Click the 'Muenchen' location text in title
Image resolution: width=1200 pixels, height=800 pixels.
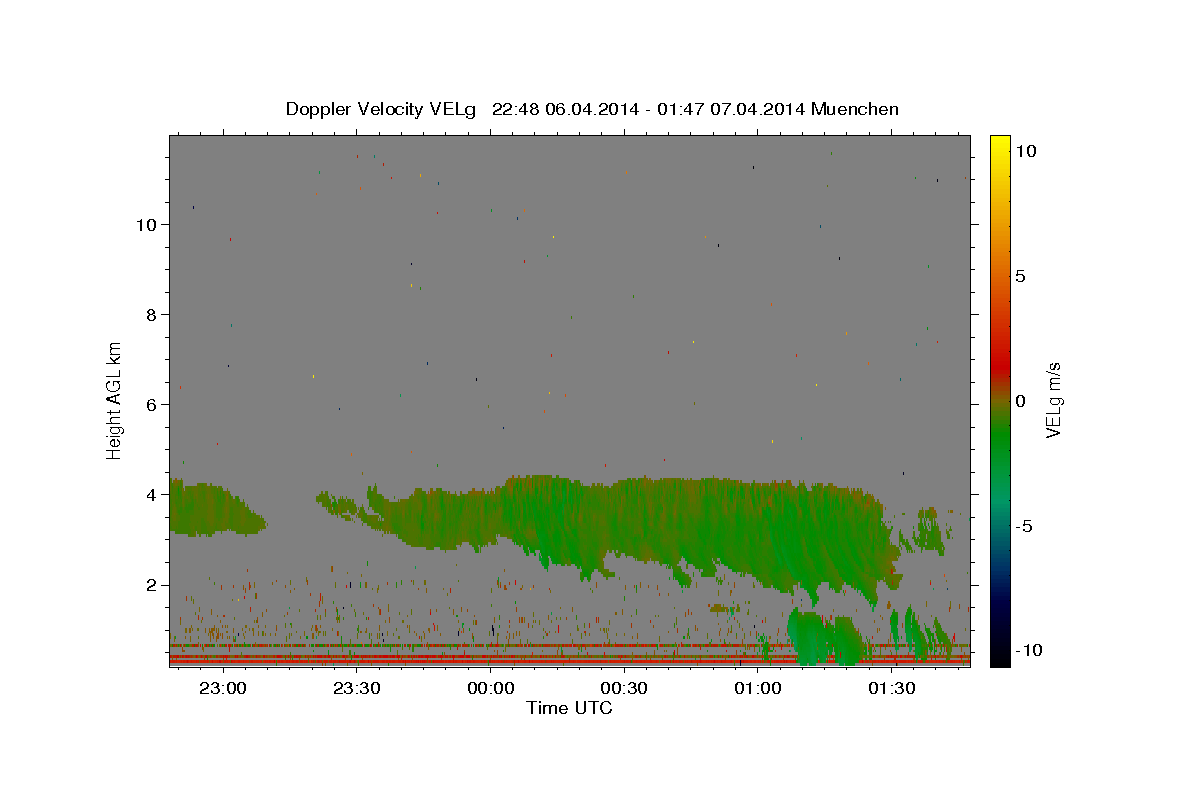tap(855, 109)
